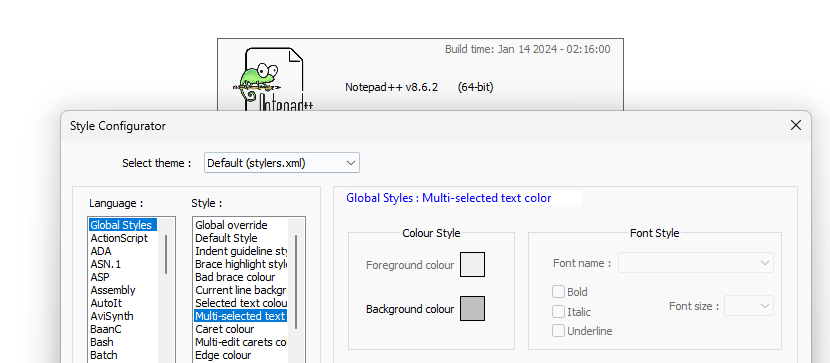Choose Assembly from the Language list
Image resolution: width=830 pixels, height=363 pixels.
click(x=113, y=290)
